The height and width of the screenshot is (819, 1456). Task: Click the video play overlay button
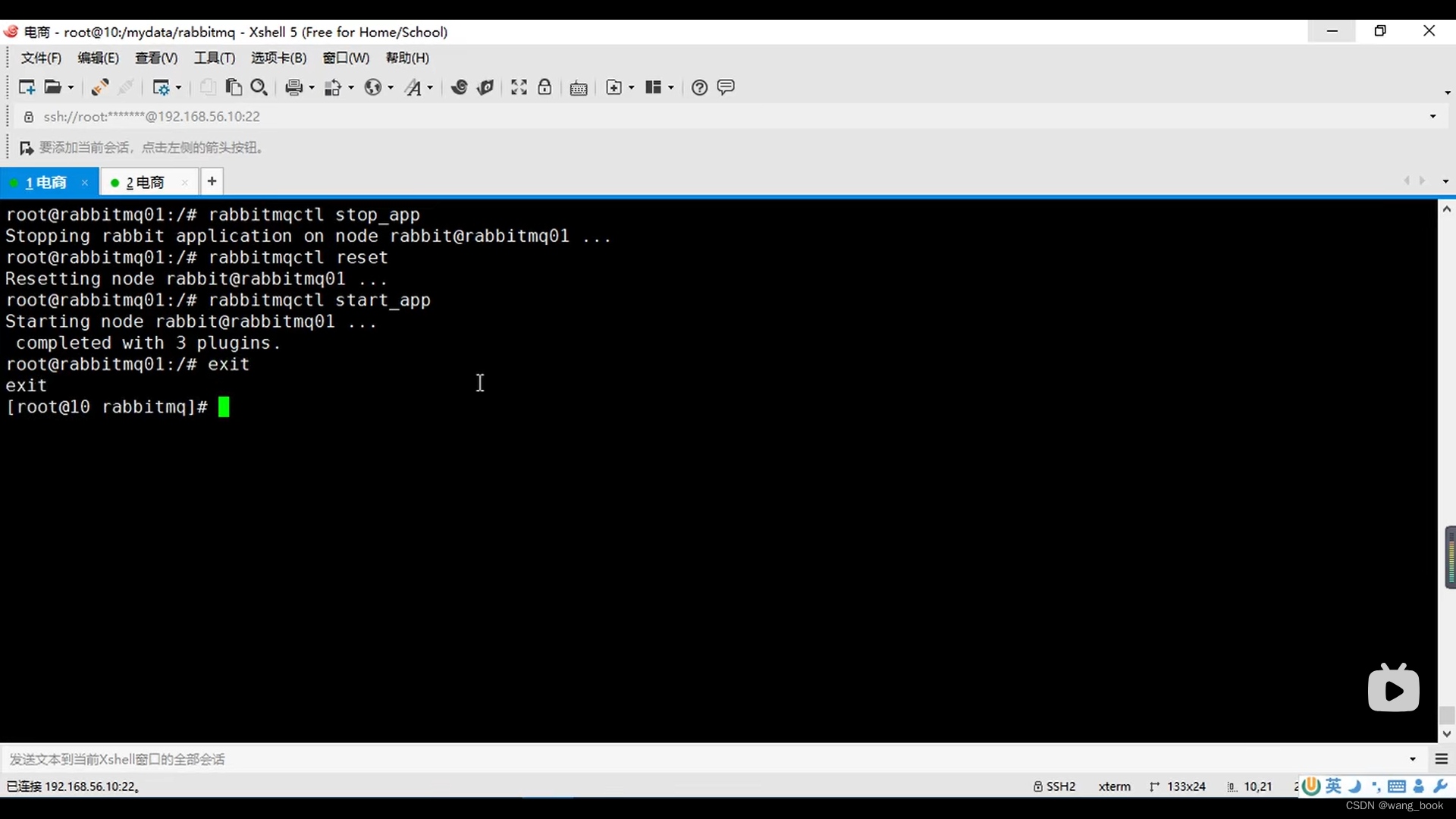pos(1394,689)
